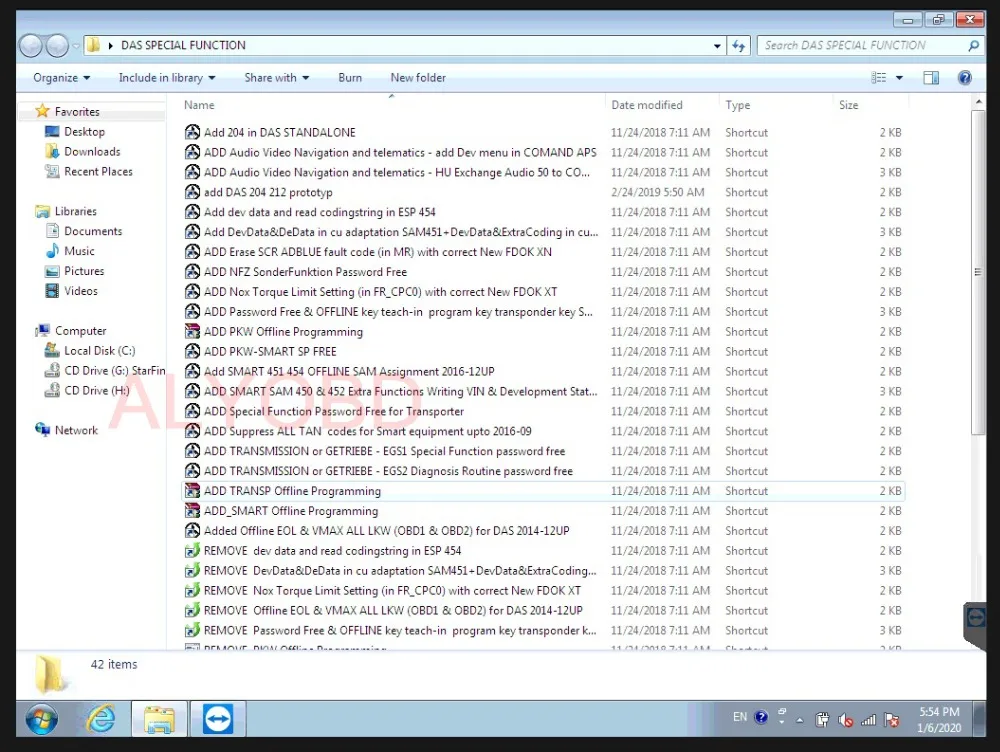Open the Organize menu
This screenshot has height=752, width=1000.
(x=61, y=78)
